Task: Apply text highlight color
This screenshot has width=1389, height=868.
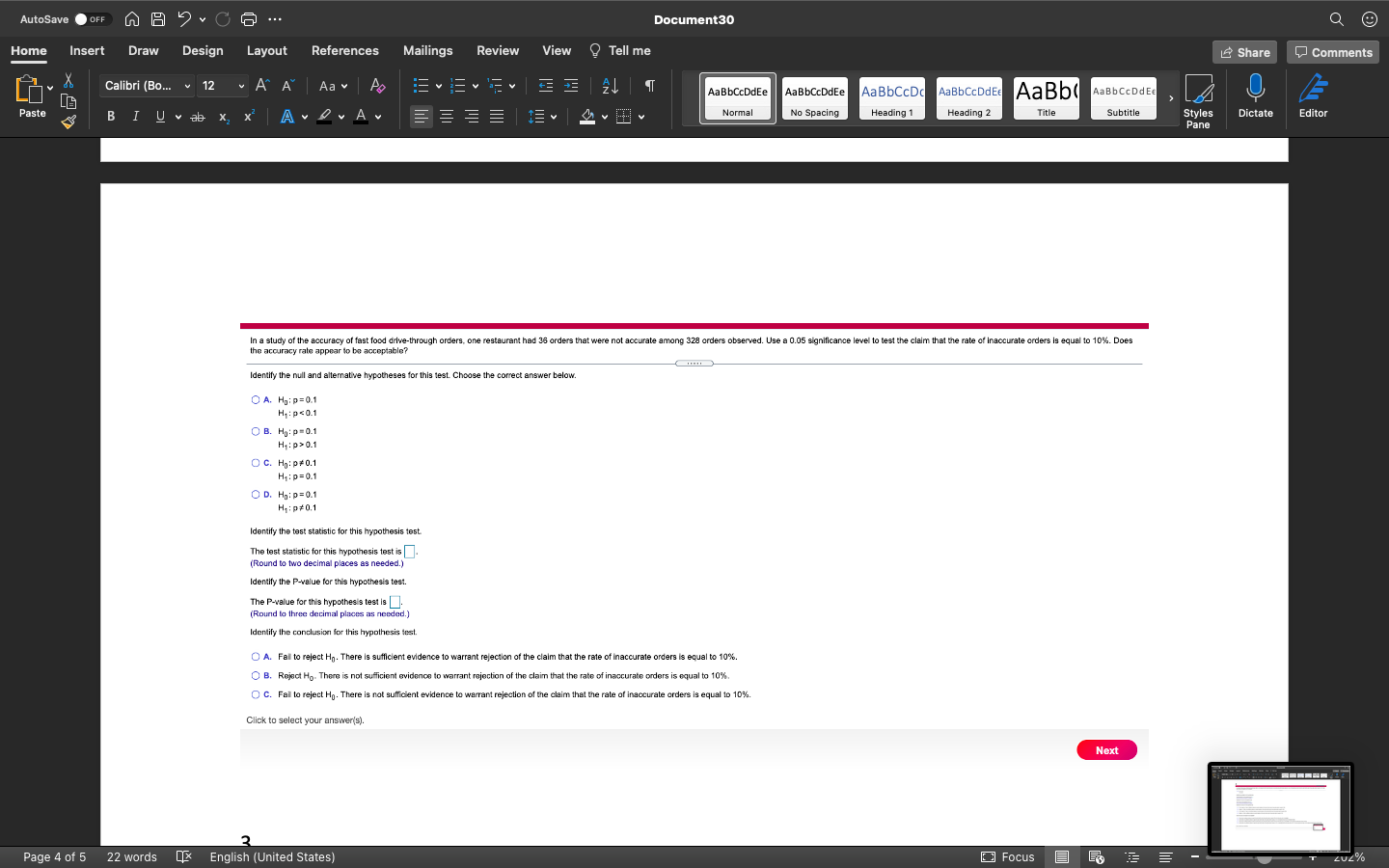Action: pos(325,117)
